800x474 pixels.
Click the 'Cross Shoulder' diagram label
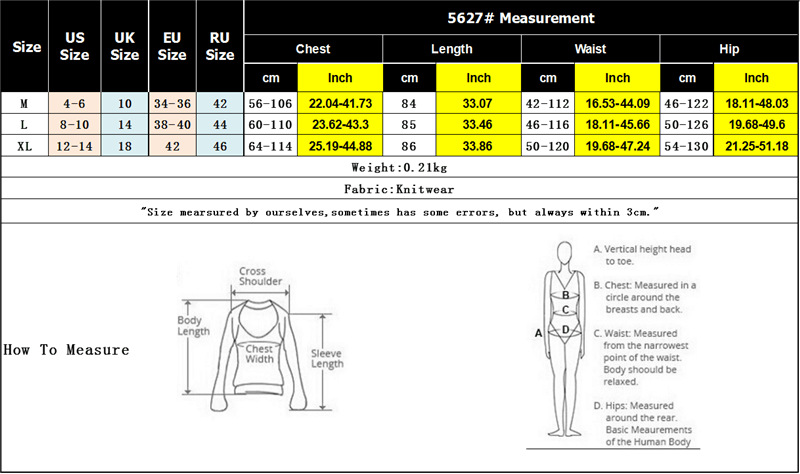pos(260,276)
